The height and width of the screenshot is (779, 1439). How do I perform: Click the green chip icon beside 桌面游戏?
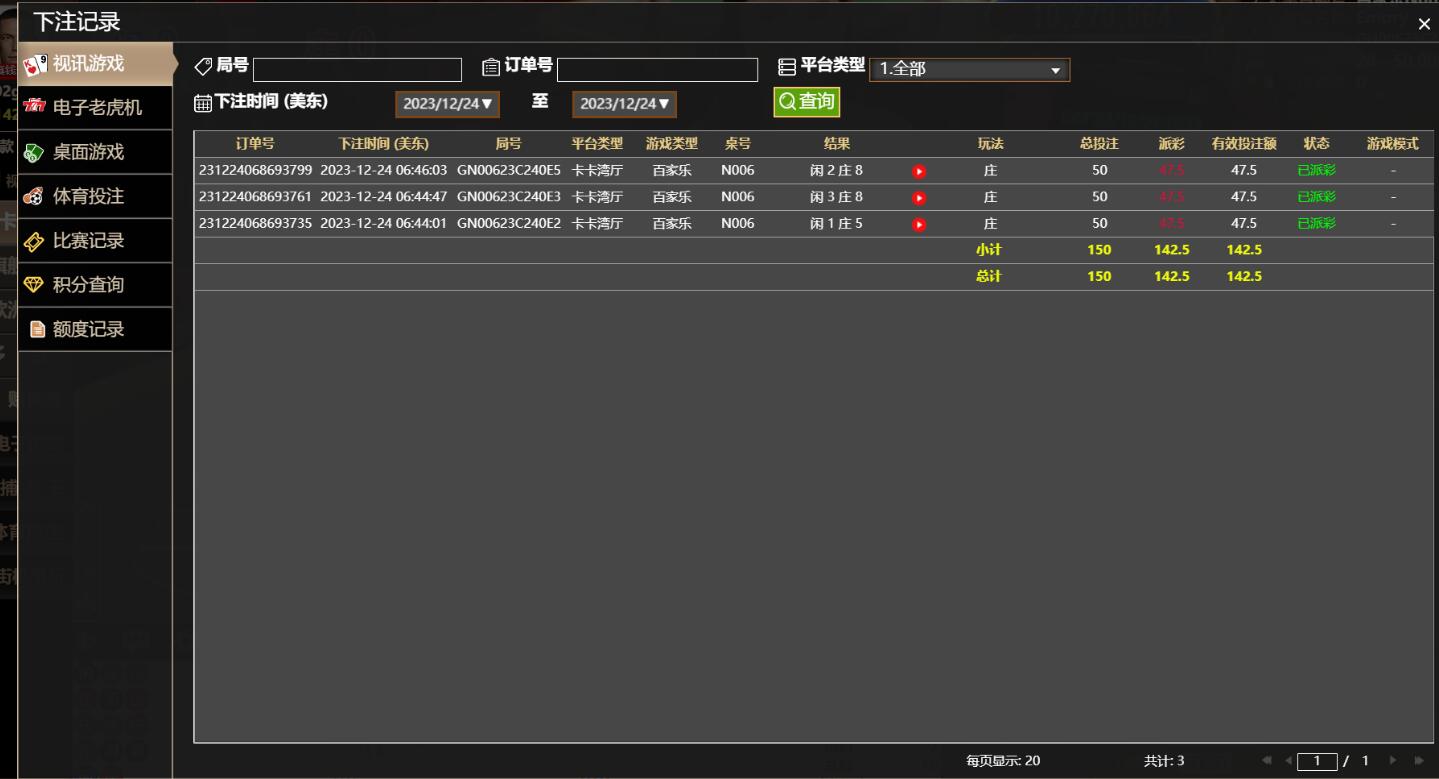pyautogui.click(x=34, y=153)
